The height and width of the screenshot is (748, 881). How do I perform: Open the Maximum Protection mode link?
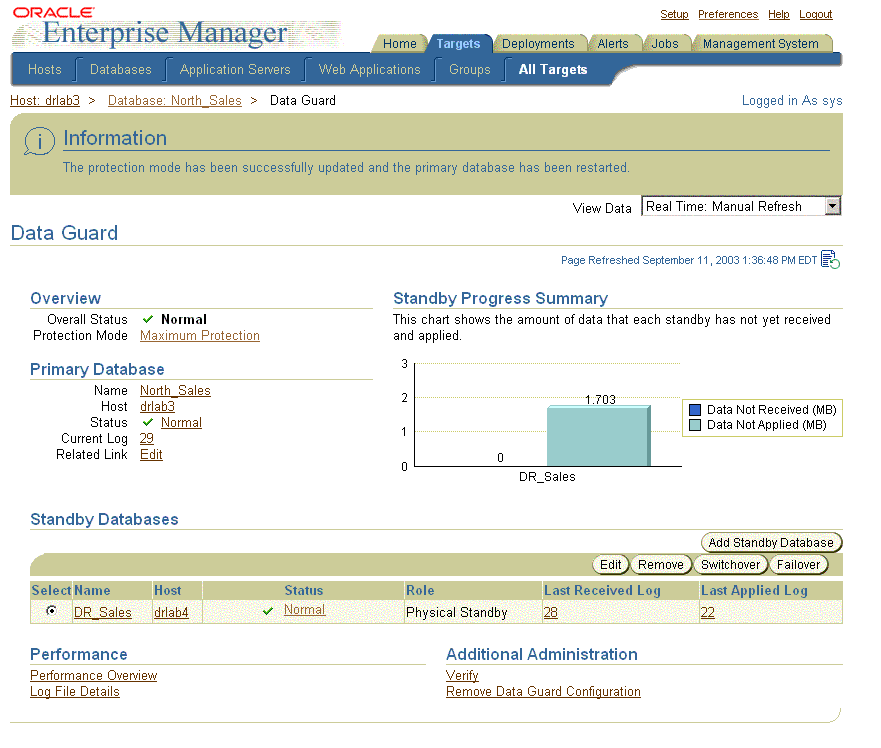point(199,335)
